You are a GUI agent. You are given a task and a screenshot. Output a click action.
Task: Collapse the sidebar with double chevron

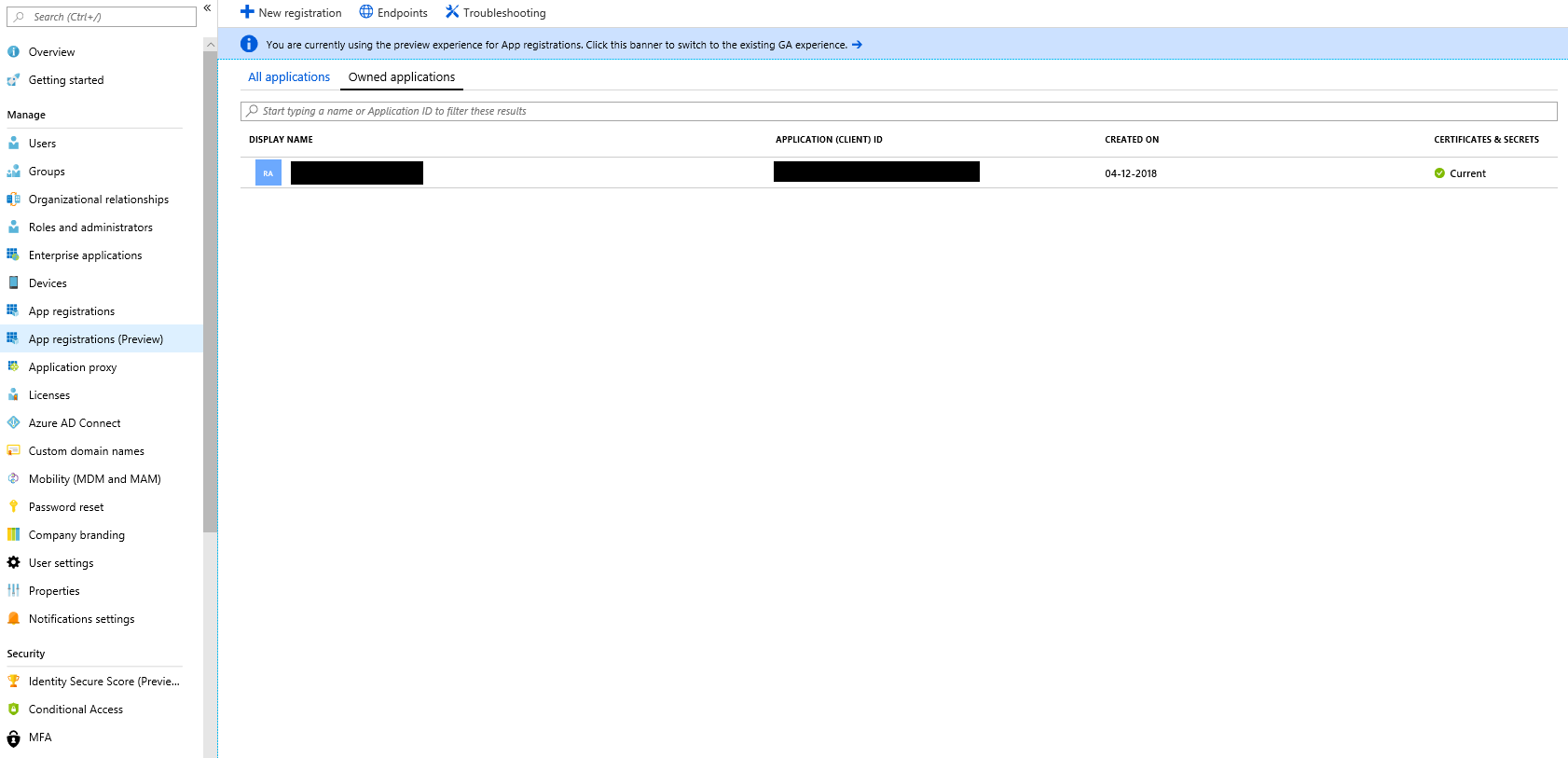pyautogui.click(x=207, y=7)
